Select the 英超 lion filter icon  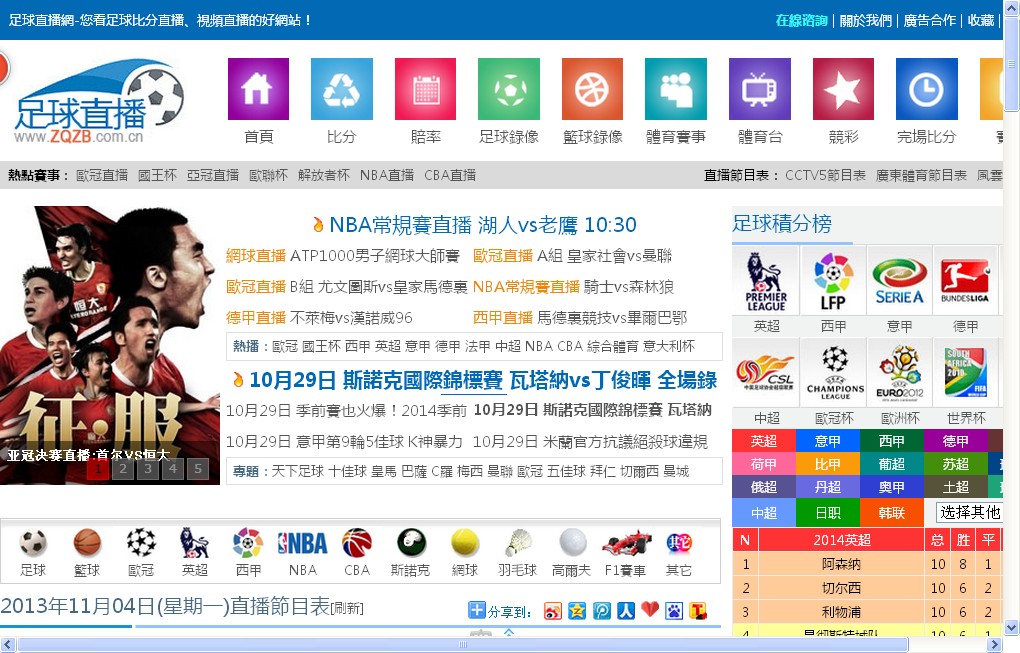(195, 543)
